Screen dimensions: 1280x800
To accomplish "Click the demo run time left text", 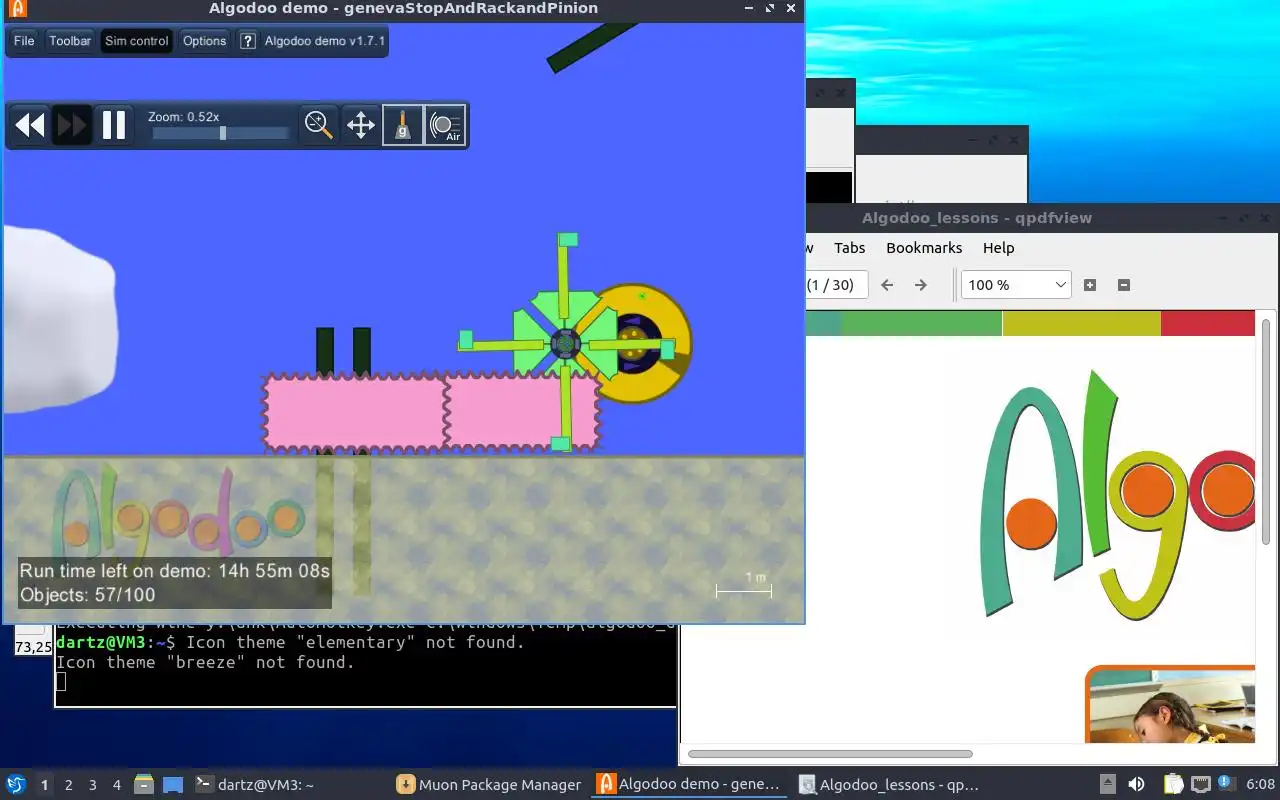I will pos(175,572).
